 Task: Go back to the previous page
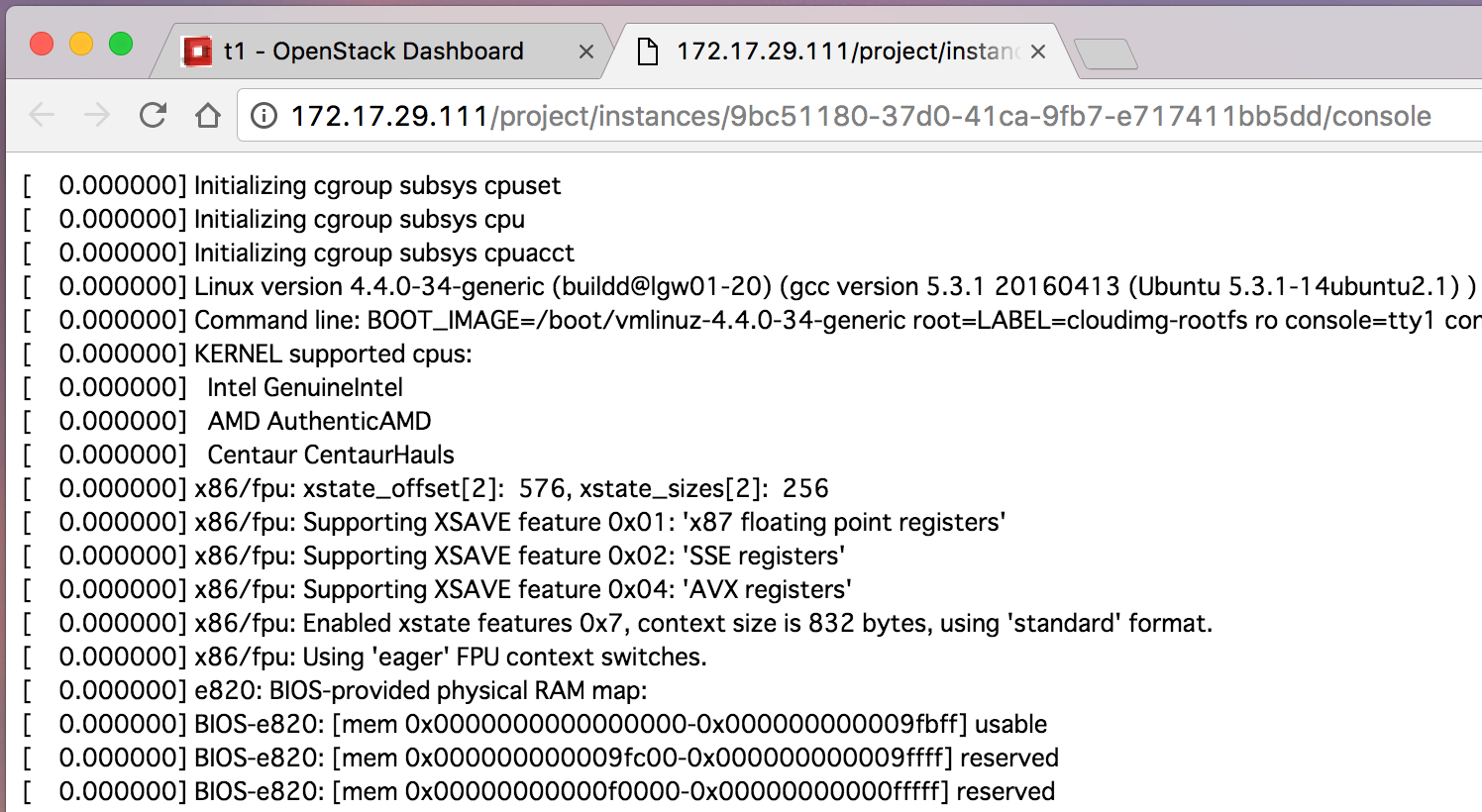tap(42, 116)
